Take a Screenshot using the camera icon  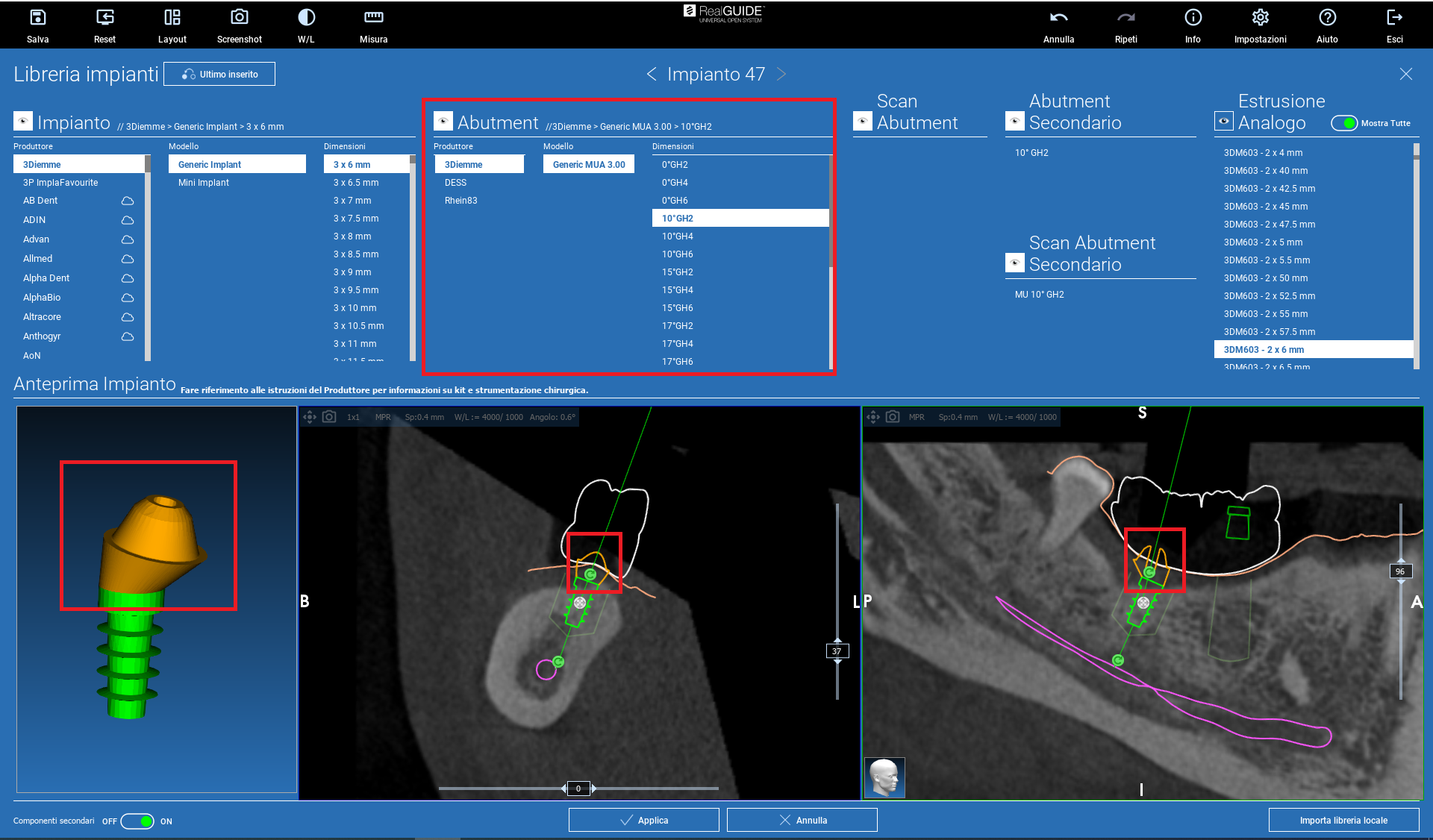point(239,18)
